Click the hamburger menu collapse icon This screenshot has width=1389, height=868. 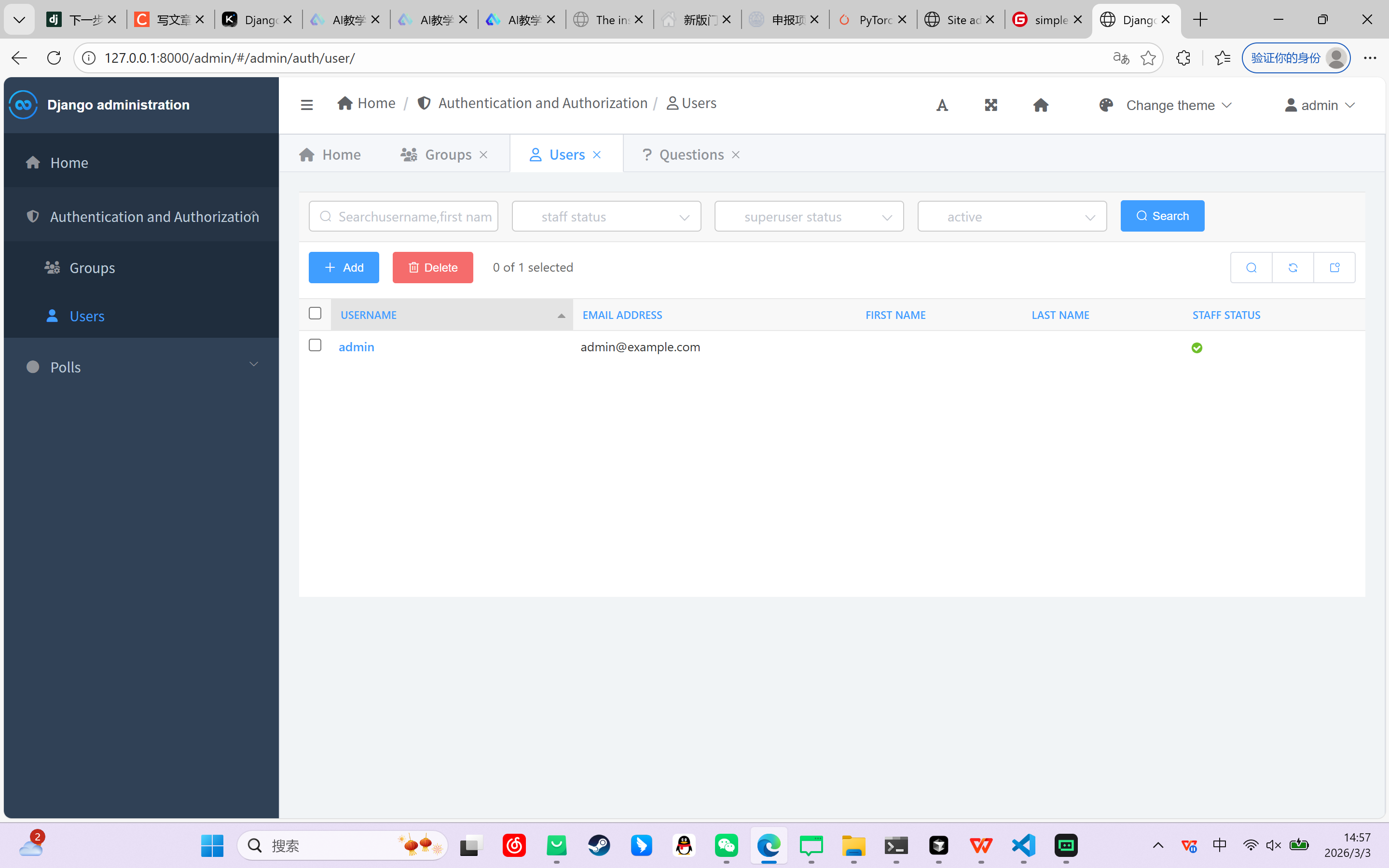(306, 105)
